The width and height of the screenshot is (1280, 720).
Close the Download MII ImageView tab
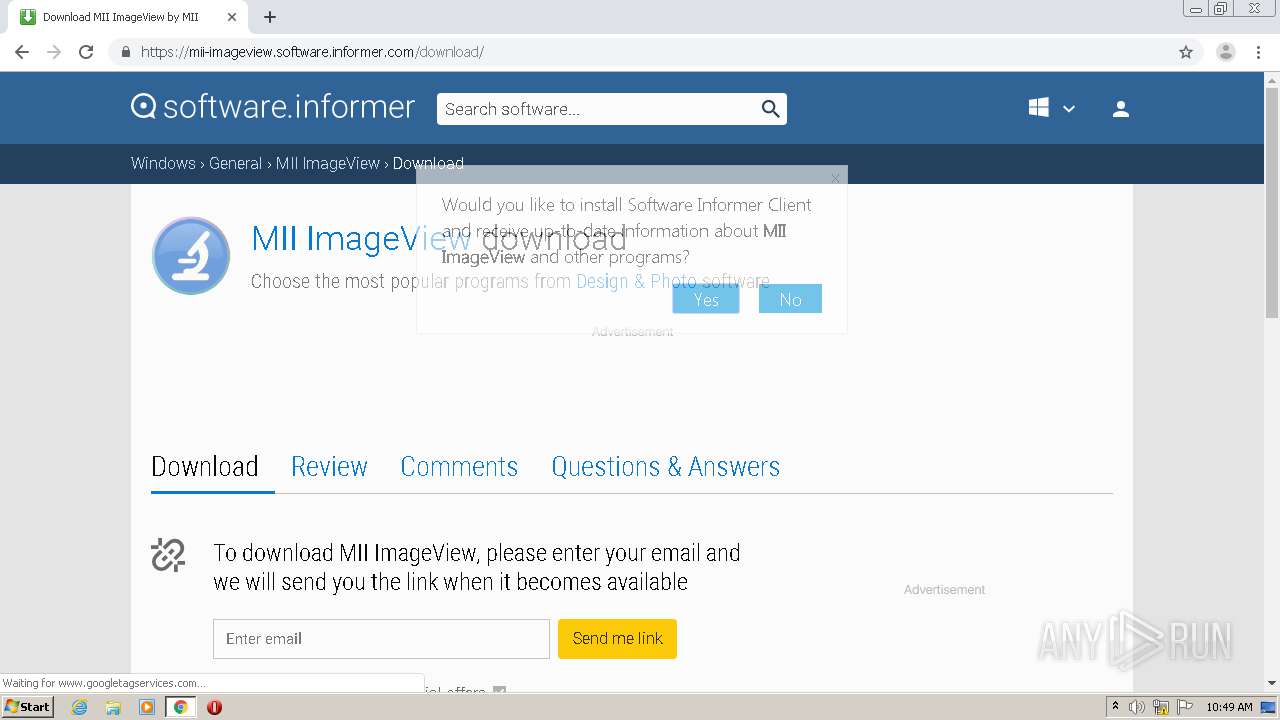coord(232,17)
